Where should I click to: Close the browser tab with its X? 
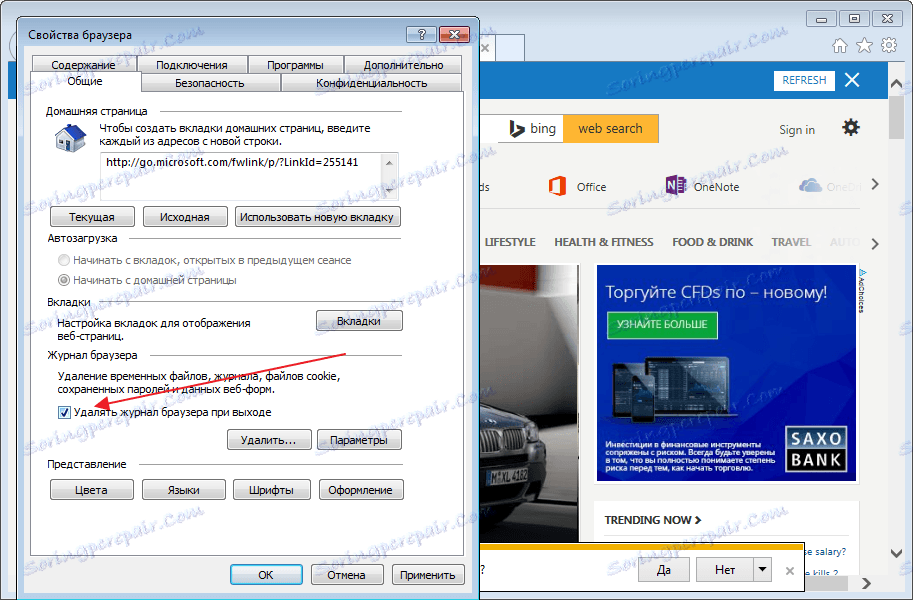pyautogui.click(x=485, y=48)
